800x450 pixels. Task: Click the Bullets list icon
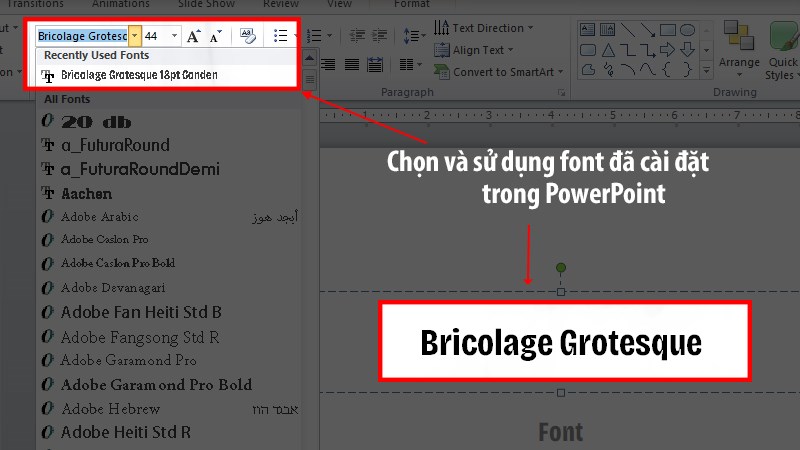point(280,36)
